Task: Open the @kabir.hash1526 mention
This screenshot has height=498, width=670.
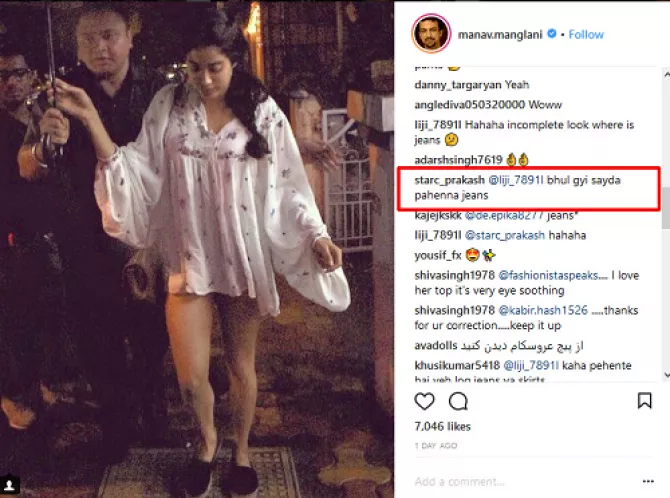Action: pos(543,310)
